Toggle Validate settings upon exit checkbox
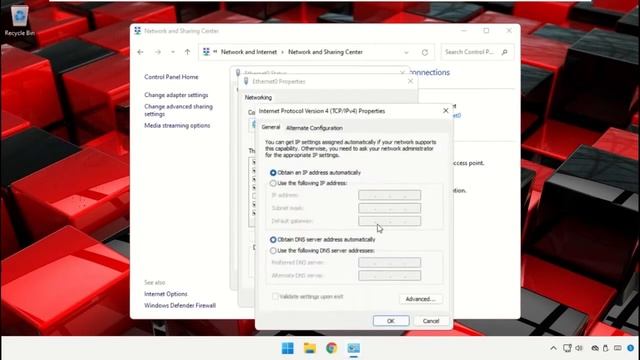Image resolution: width=640 pixels, height=360 pixels. 276,297
